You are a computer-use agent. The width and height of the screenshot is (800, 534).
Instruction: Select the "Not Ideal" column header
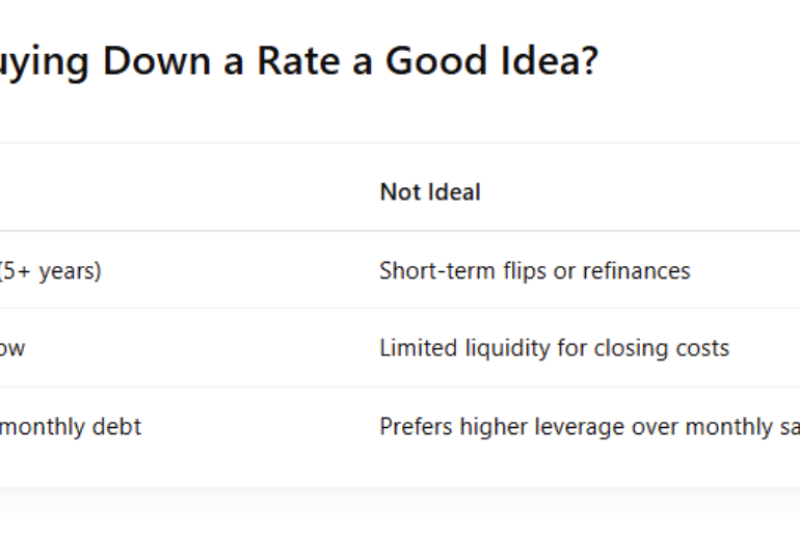pos(430,192)
